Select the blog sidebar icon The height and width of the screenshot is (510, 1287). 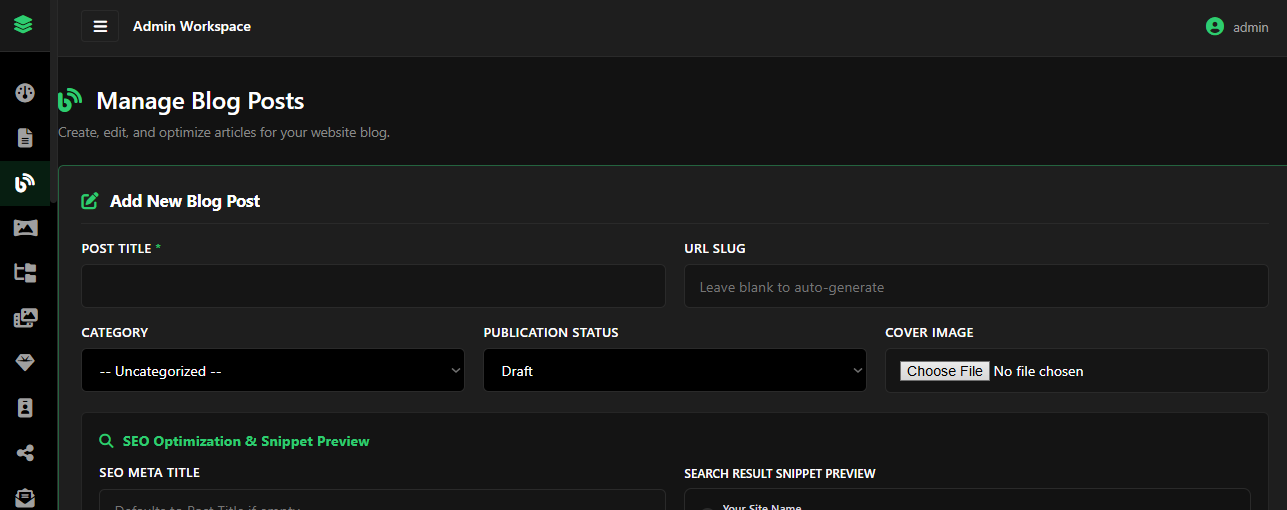click(25, 183)
